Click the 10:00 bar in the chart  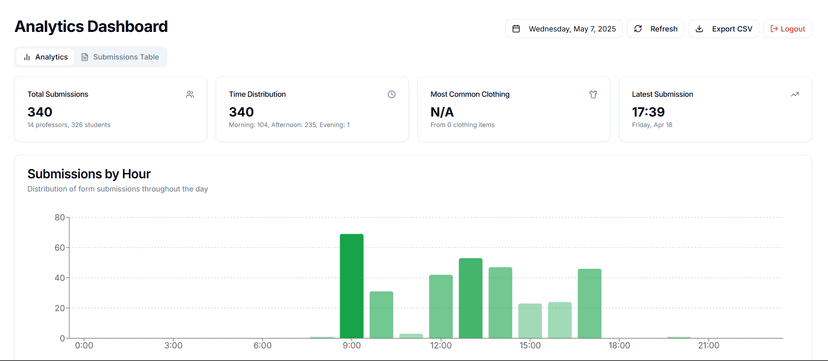[381, 315]
